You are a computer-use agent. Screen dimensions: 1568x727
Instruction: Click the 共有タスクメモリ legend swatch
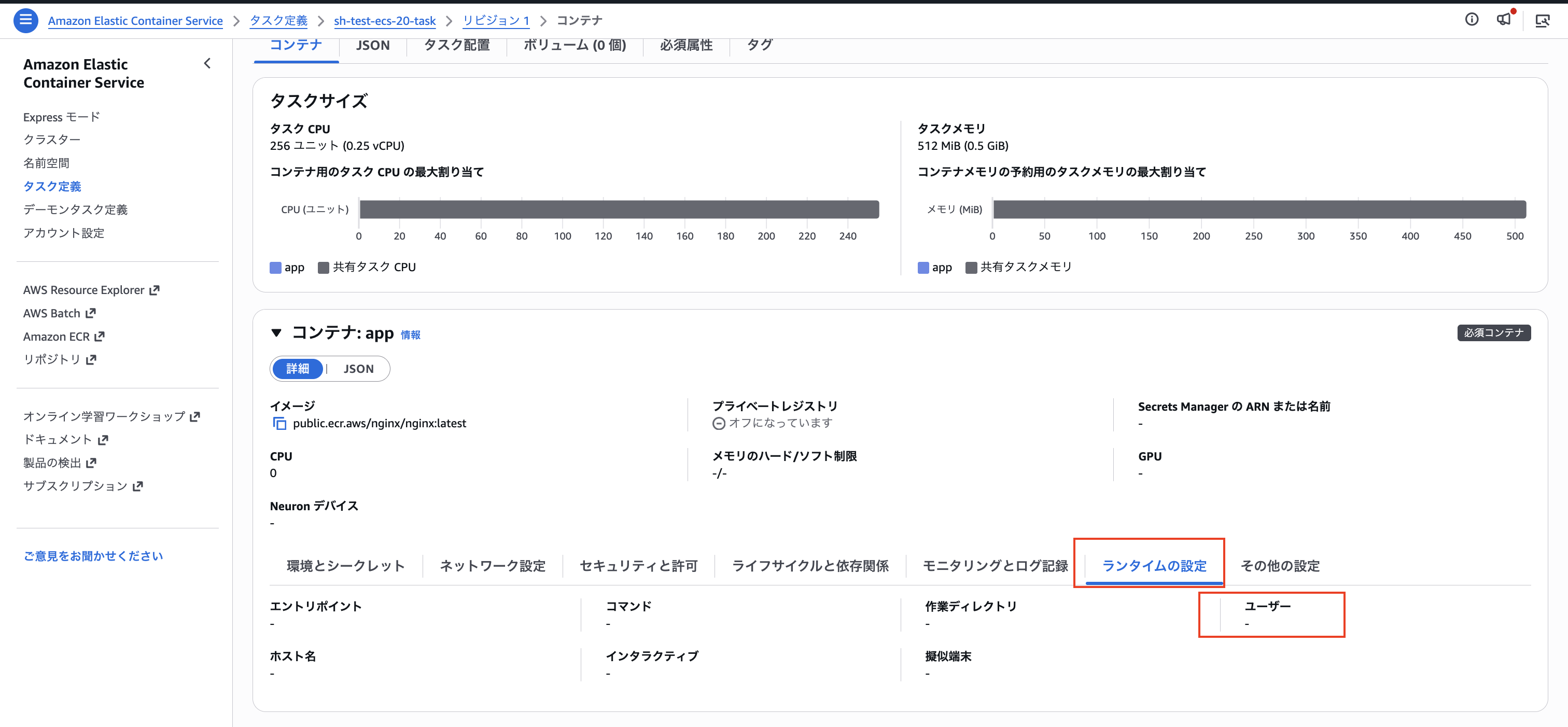point(972,268)
